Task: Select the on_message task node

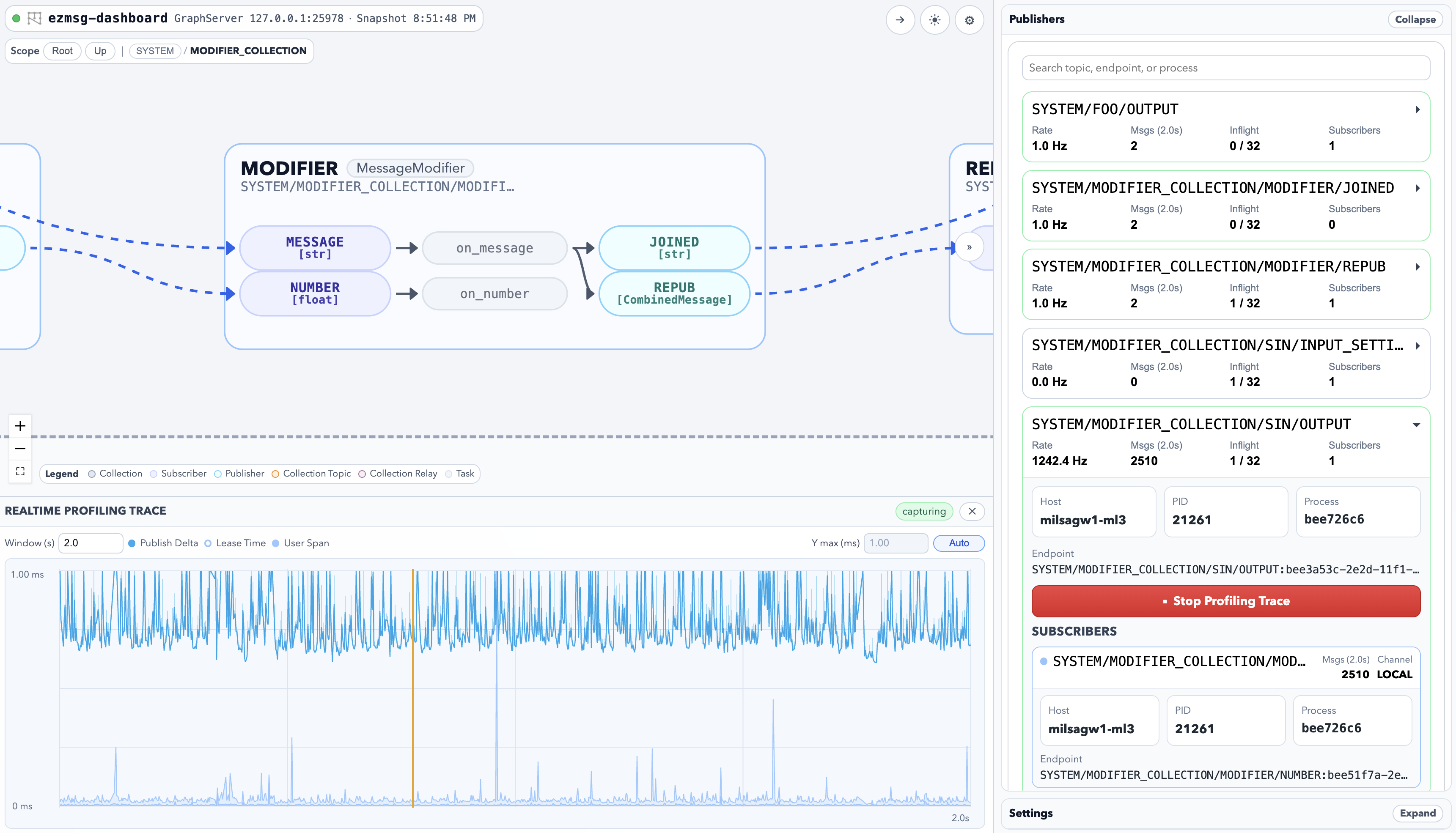Action: click(x=494, y=248)
